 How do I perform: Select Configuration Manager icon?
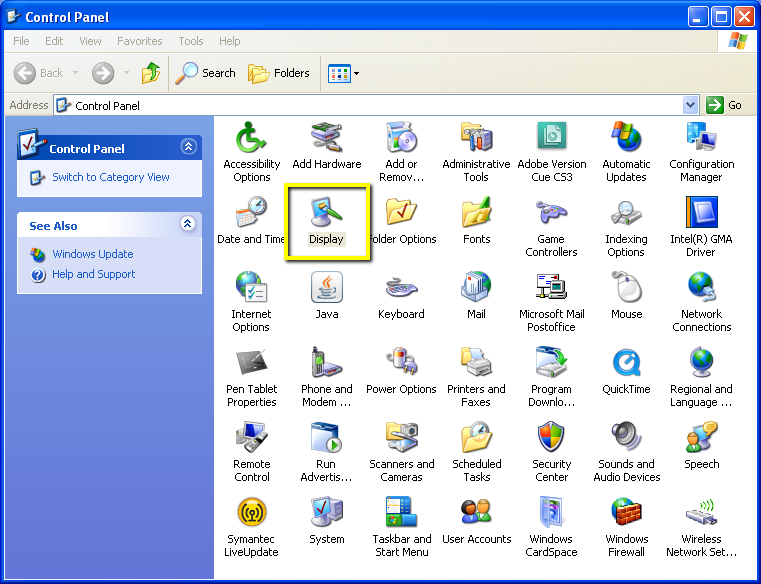[x=701, y=137]
